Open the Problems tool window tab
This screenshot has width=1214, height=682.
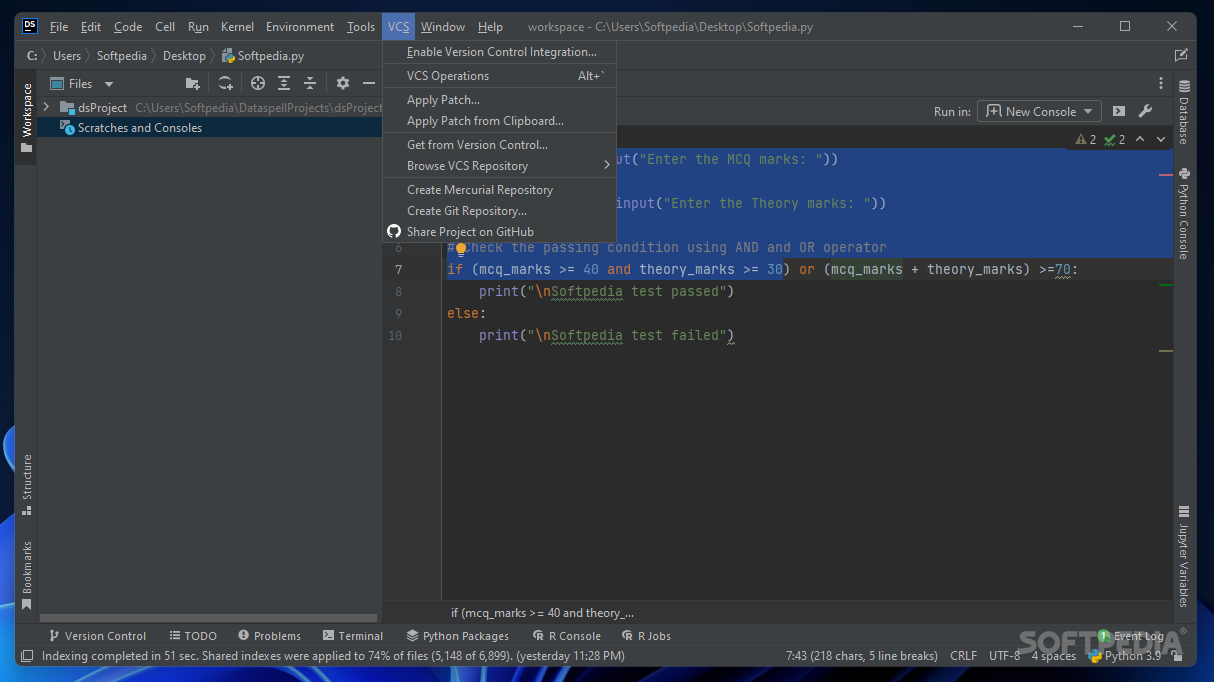click(269, 636)
